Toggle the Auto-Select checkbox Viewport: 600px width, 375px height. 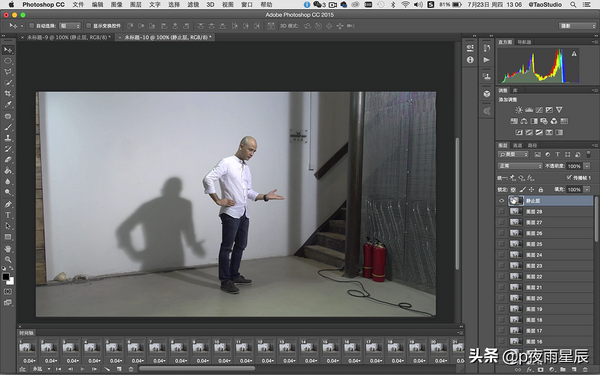click(x=32, y=26)
